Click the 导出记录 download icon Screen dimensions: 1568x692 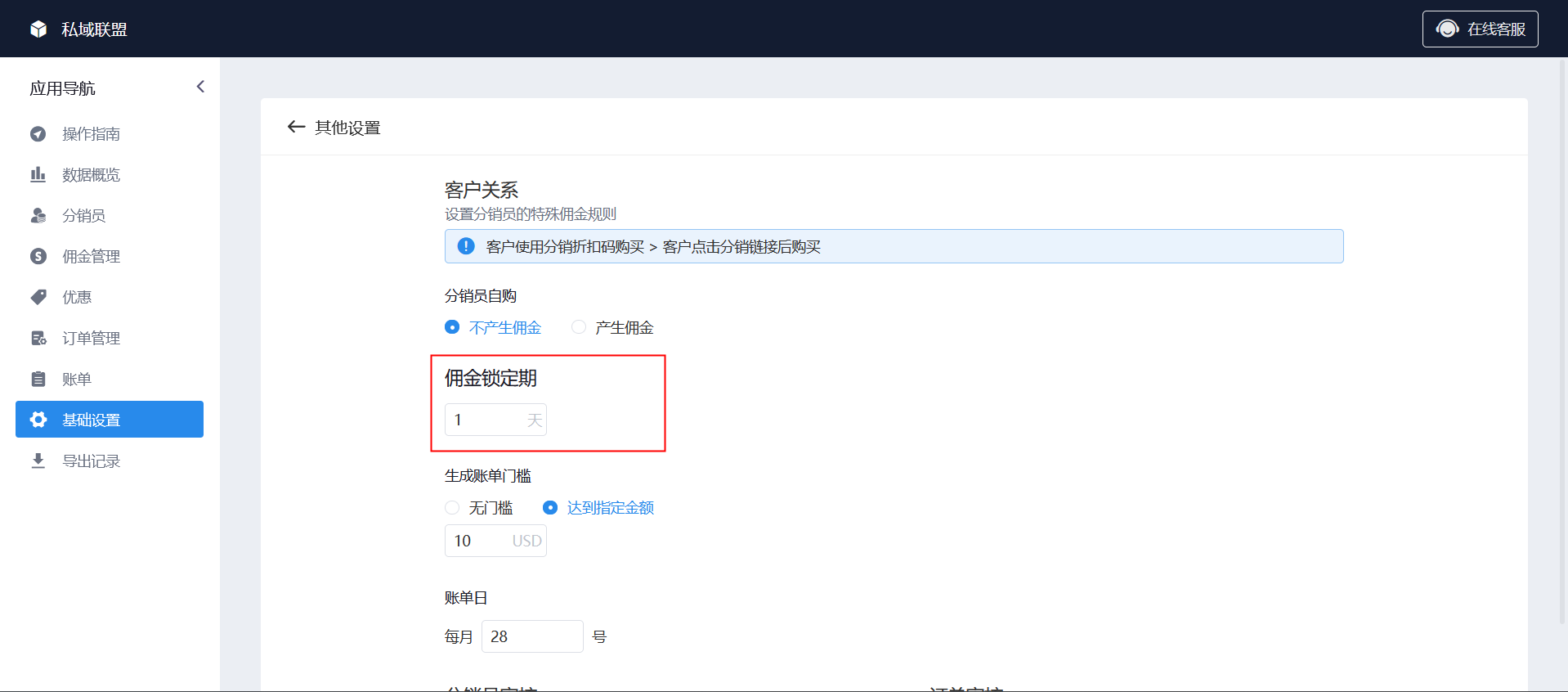tap(38, 461)
